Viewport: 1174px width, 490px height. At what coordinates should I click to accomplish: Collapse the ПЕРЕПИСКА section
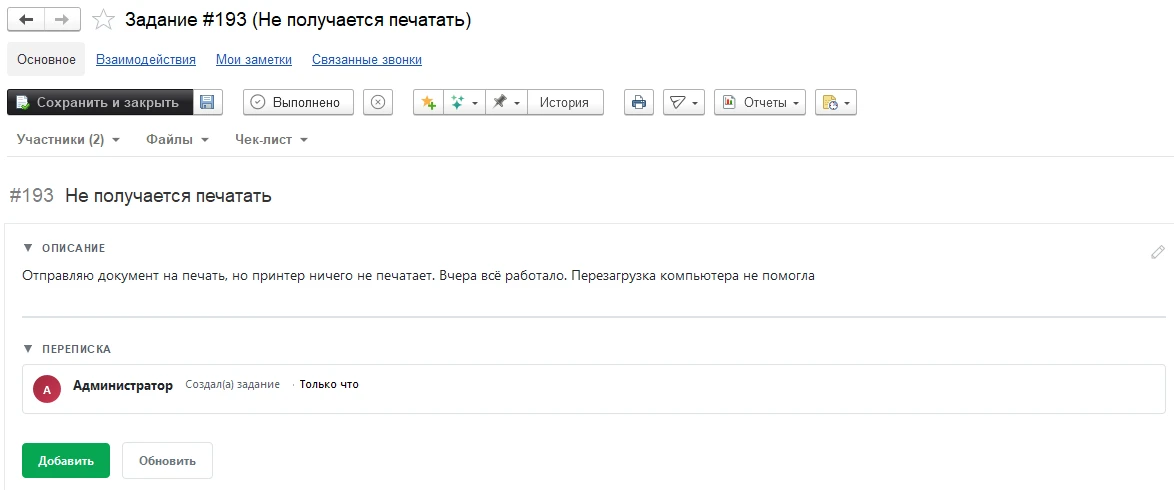(x=67, y=349)
